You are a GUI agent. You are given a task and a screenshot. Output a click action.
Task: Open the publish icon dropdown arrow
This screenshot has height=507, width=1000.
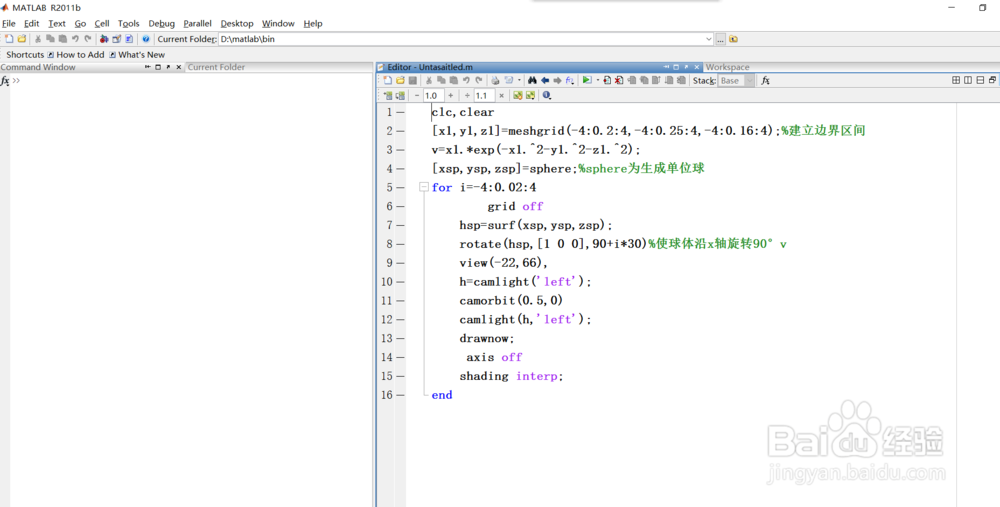519,80
